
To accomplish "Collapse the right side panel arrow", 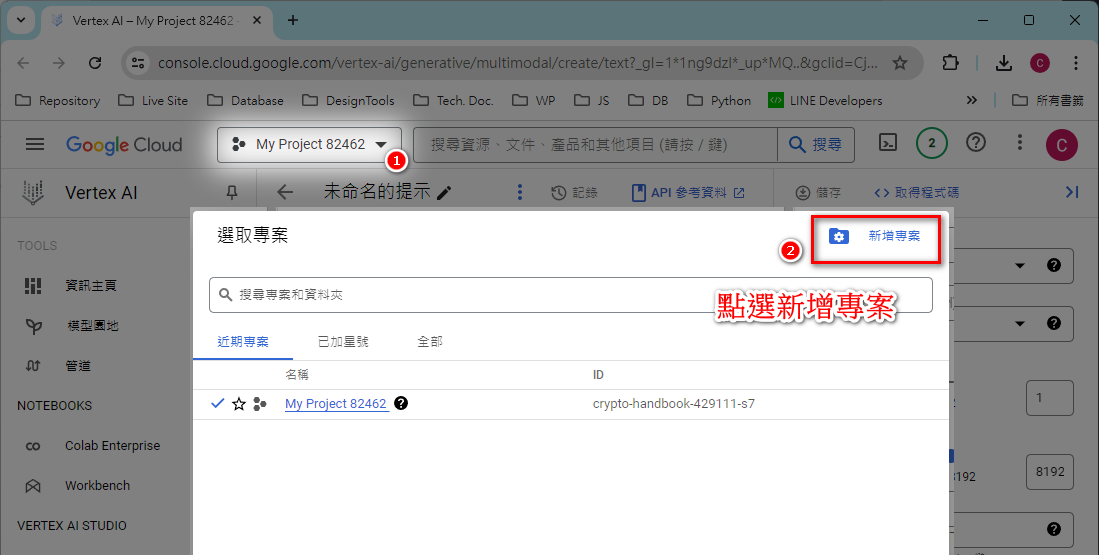I will pos(1072,192).
